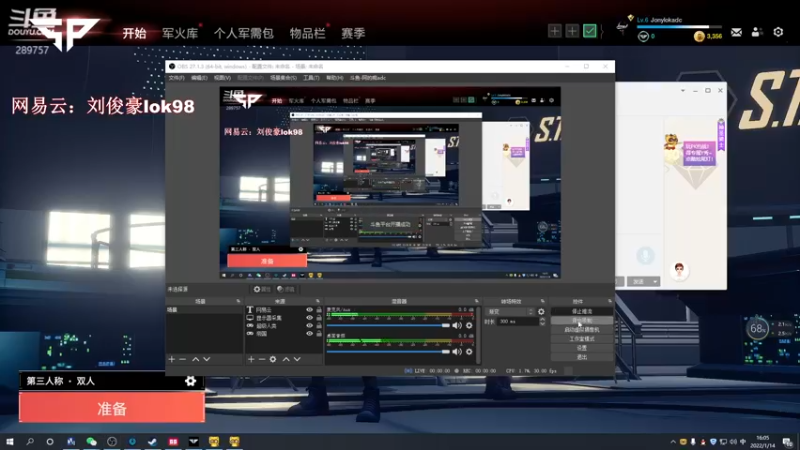Open OBS 帮助(H) menu
The width and height of the screenshot is (800, 450).
(335, 78)
